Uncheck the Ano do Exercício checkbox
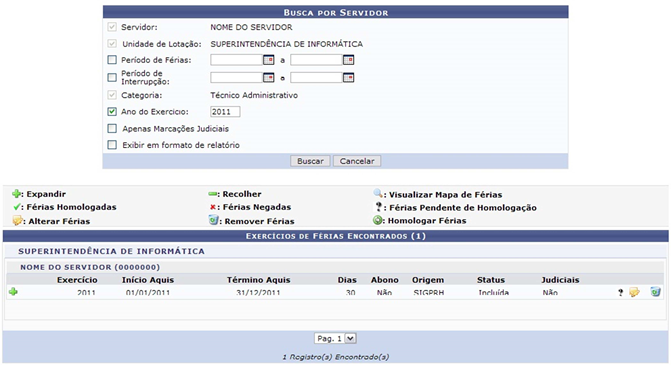671x365 pixels. click(112, 112)
